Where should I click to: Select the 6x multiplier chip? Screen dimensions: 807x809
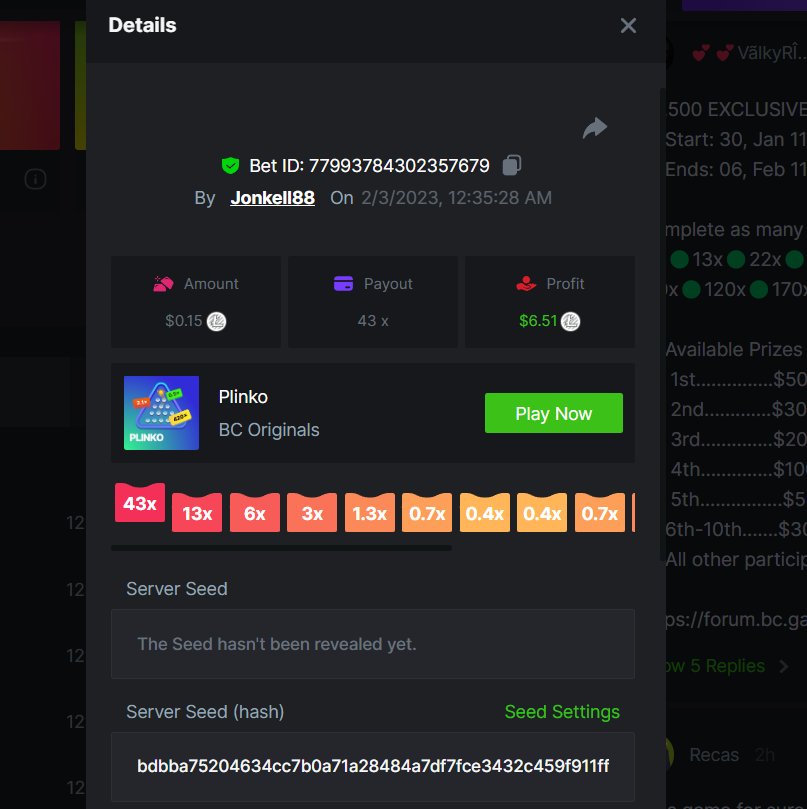[255, 513]
